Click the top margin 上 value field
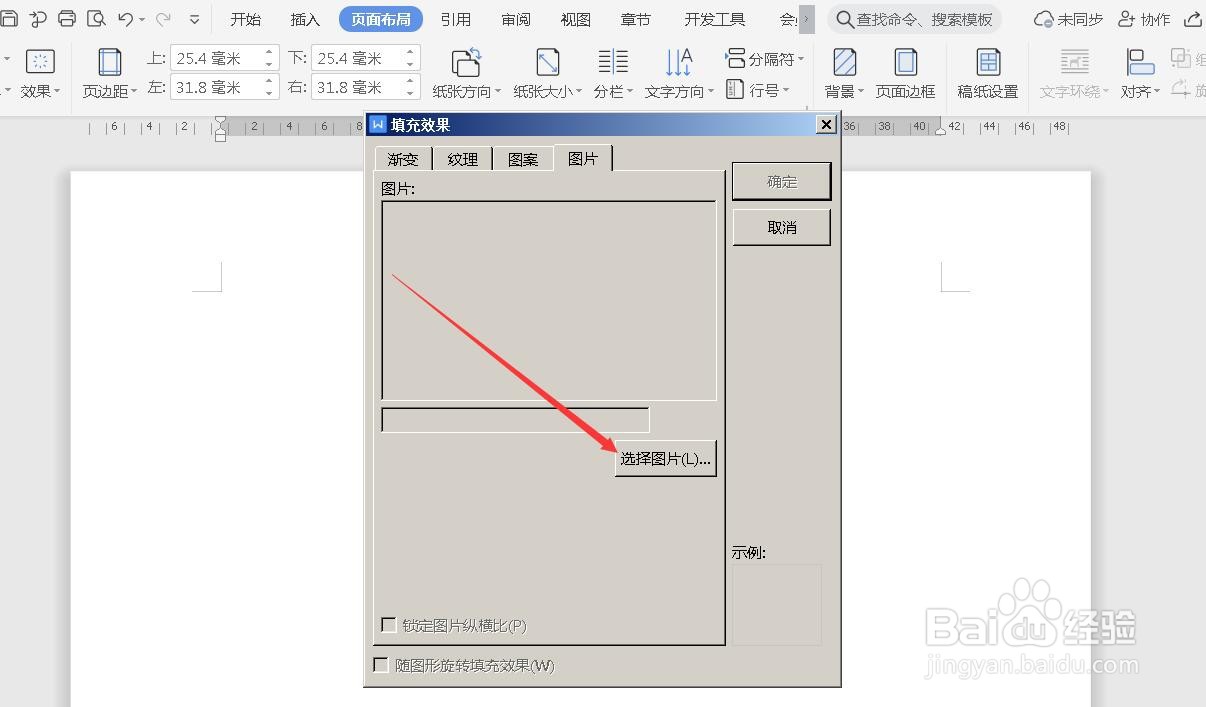This screenshot has height=707, width=1206. 216,58
